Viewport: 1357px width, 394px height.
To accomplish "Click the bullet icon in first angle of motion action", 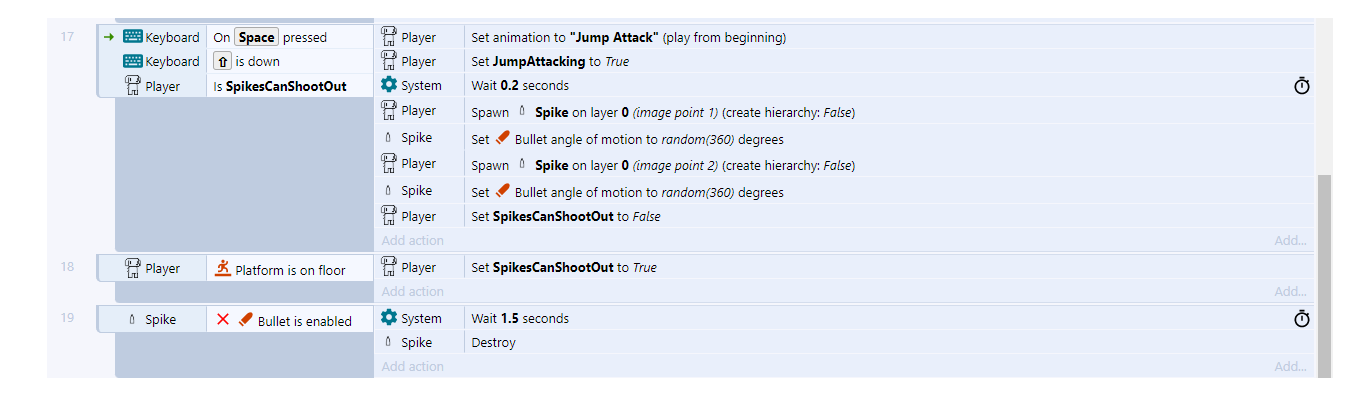I will (503, 138).
